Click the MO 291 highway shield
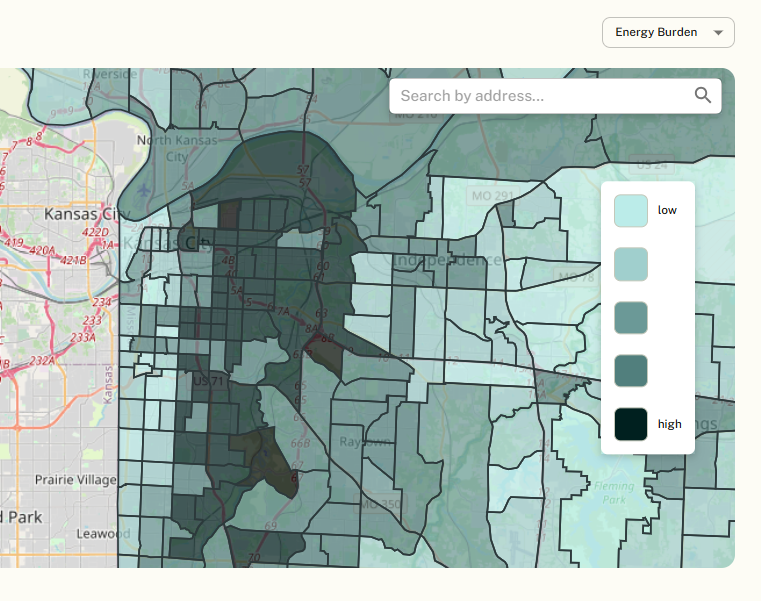 (493, 196)
